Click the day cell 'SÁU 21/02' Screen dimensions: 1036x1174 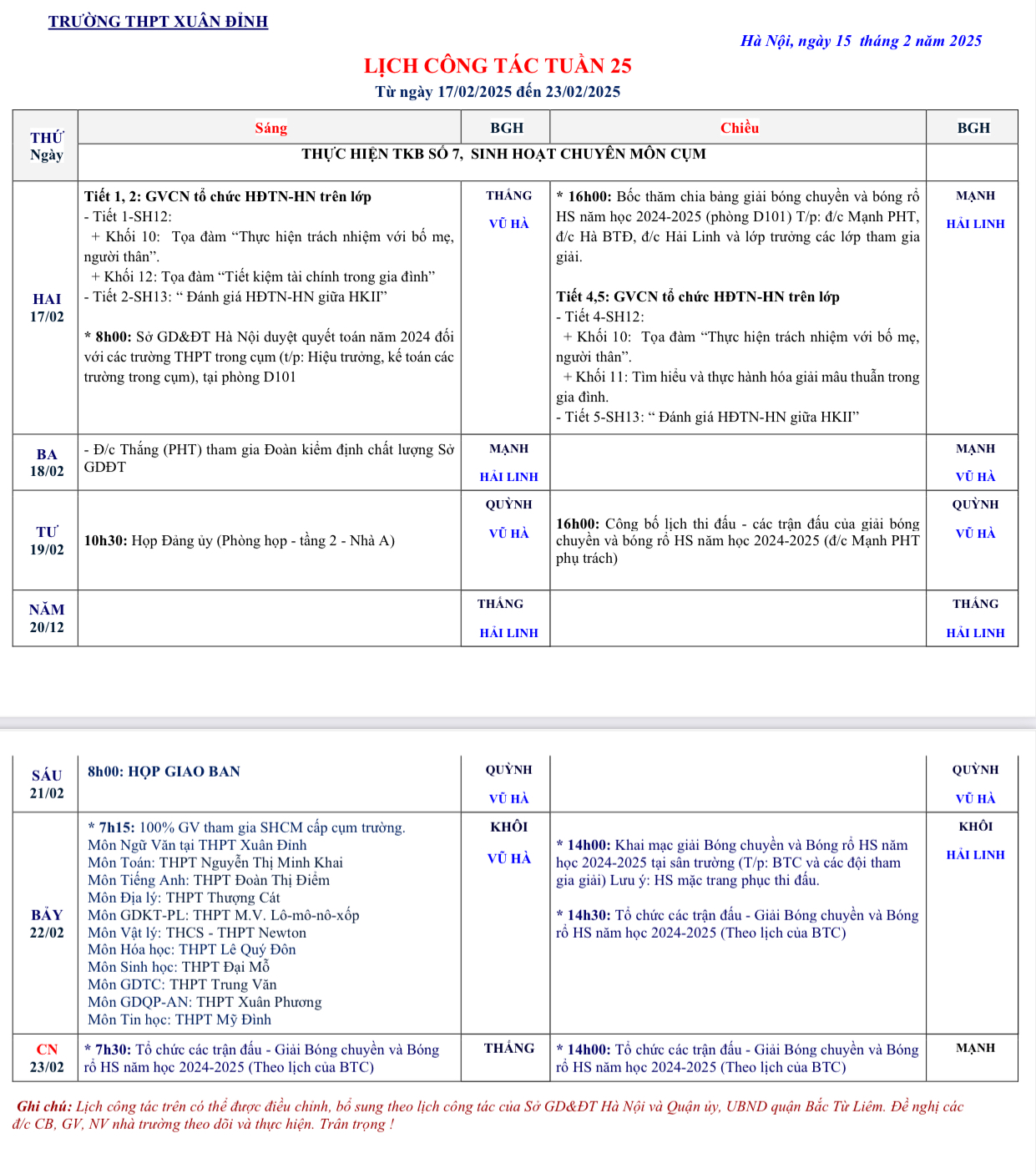click(x=47, y=784)
